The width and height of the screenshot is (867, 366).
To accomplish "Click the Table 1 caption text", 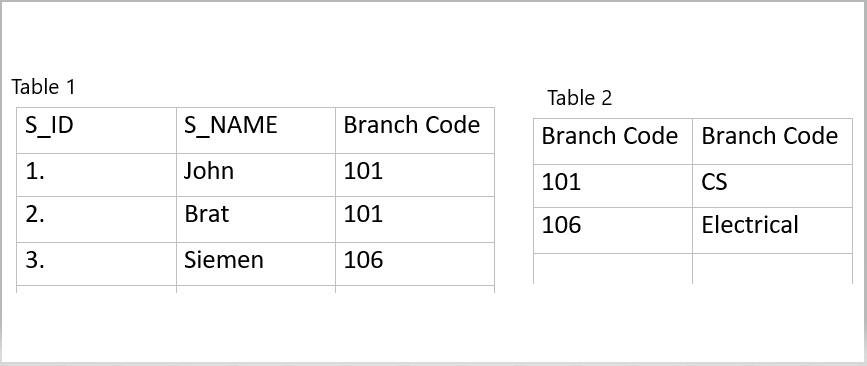I will coord(43,87).
